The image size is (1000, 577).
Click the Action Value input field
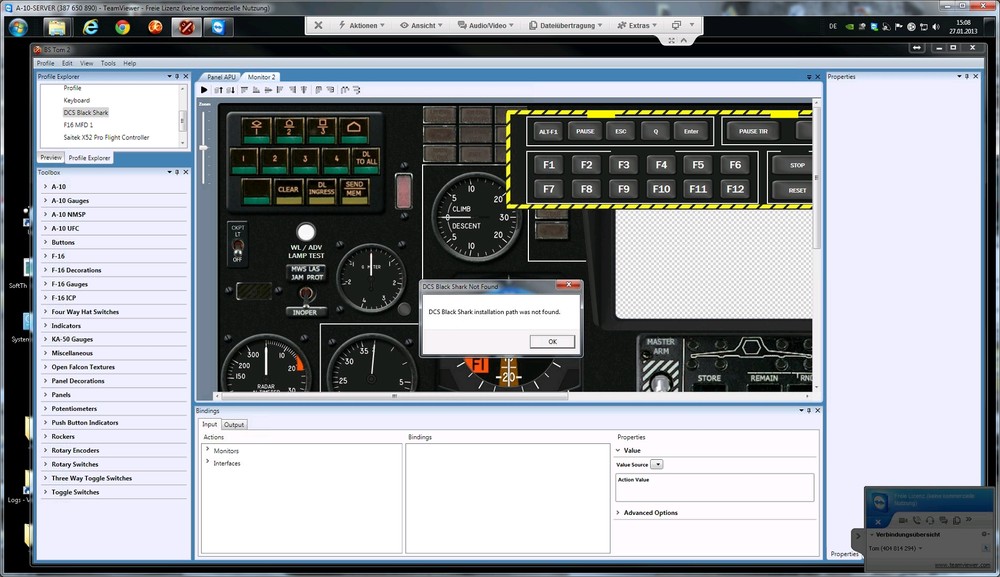point(714,491)
